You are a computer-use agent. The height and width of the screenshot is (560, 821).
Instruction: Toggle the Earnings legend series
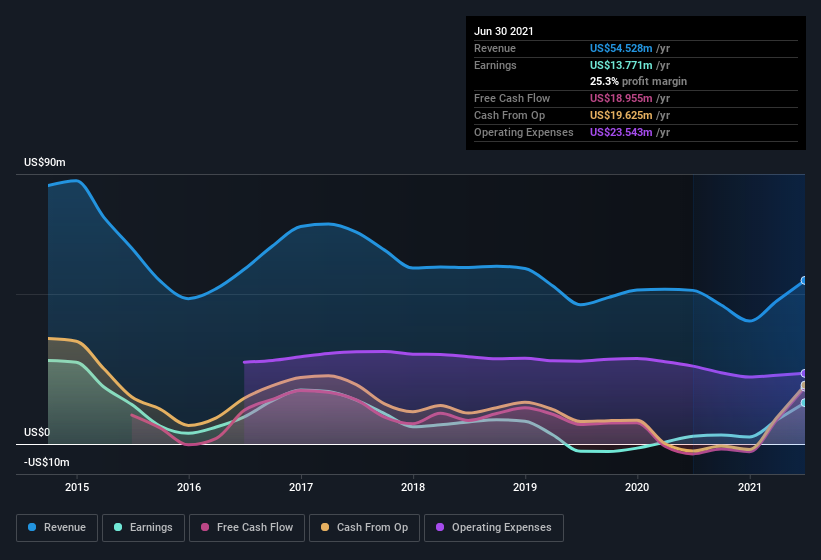143,528
